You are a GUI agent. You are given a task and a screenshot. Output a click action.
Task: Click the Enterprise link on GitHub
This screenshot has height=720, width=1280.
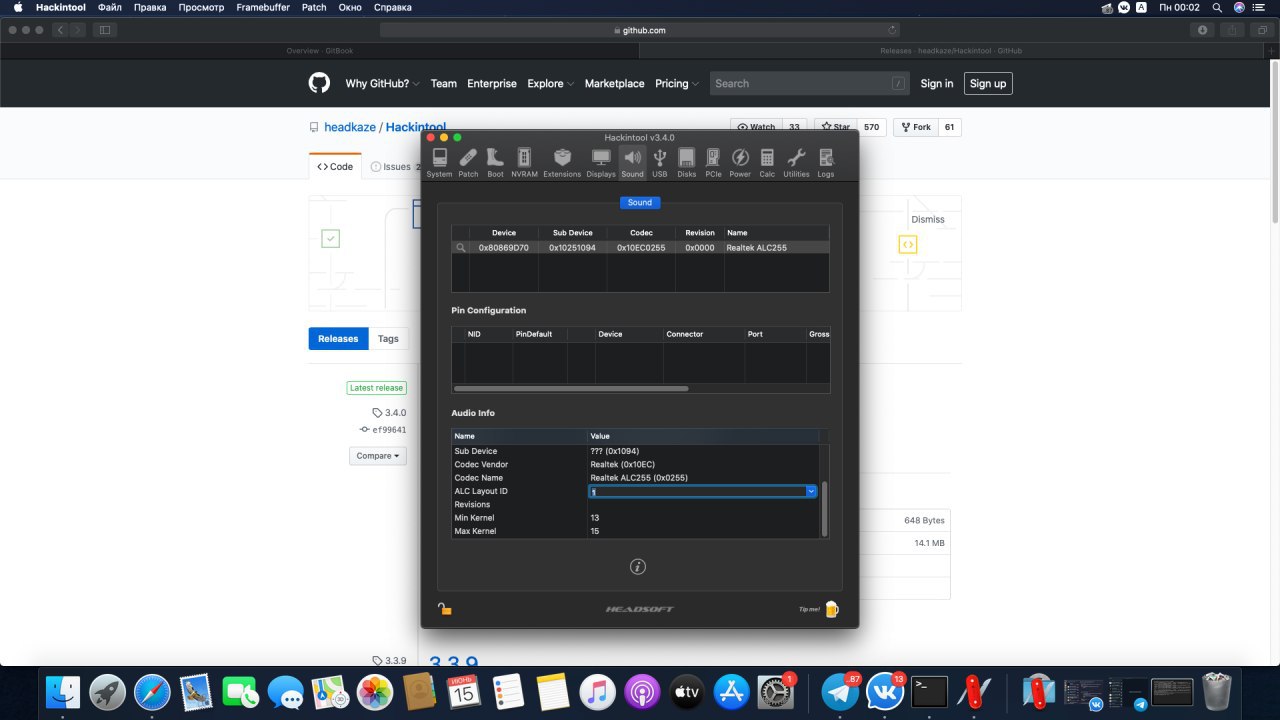click(x=492, y=84)
